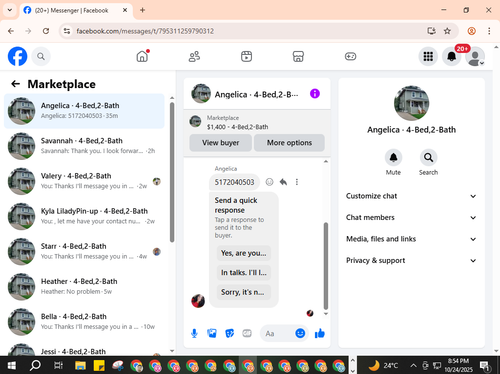500x374 pixels.
Task: Open the Savannah 4-Bed,2-Bath conversation
Action: (x=84, y=146)
